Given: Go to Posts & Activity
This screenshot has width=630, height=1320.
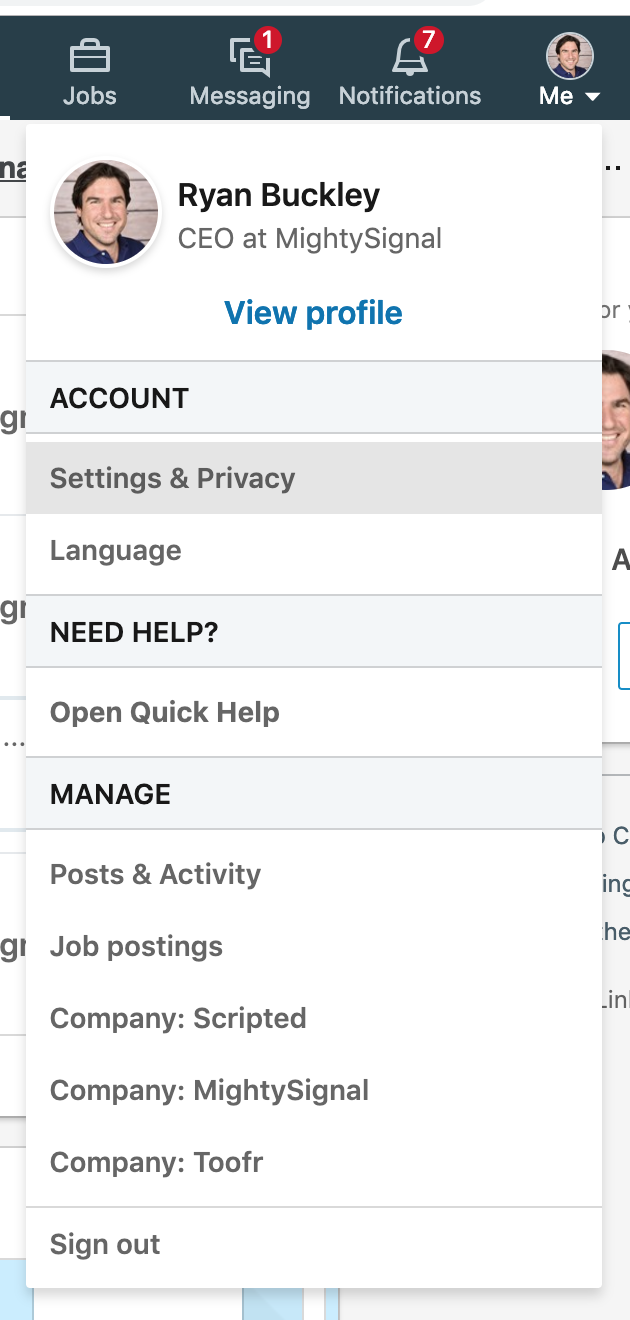Looking at the screenshot, I should (x=155, y=874).
